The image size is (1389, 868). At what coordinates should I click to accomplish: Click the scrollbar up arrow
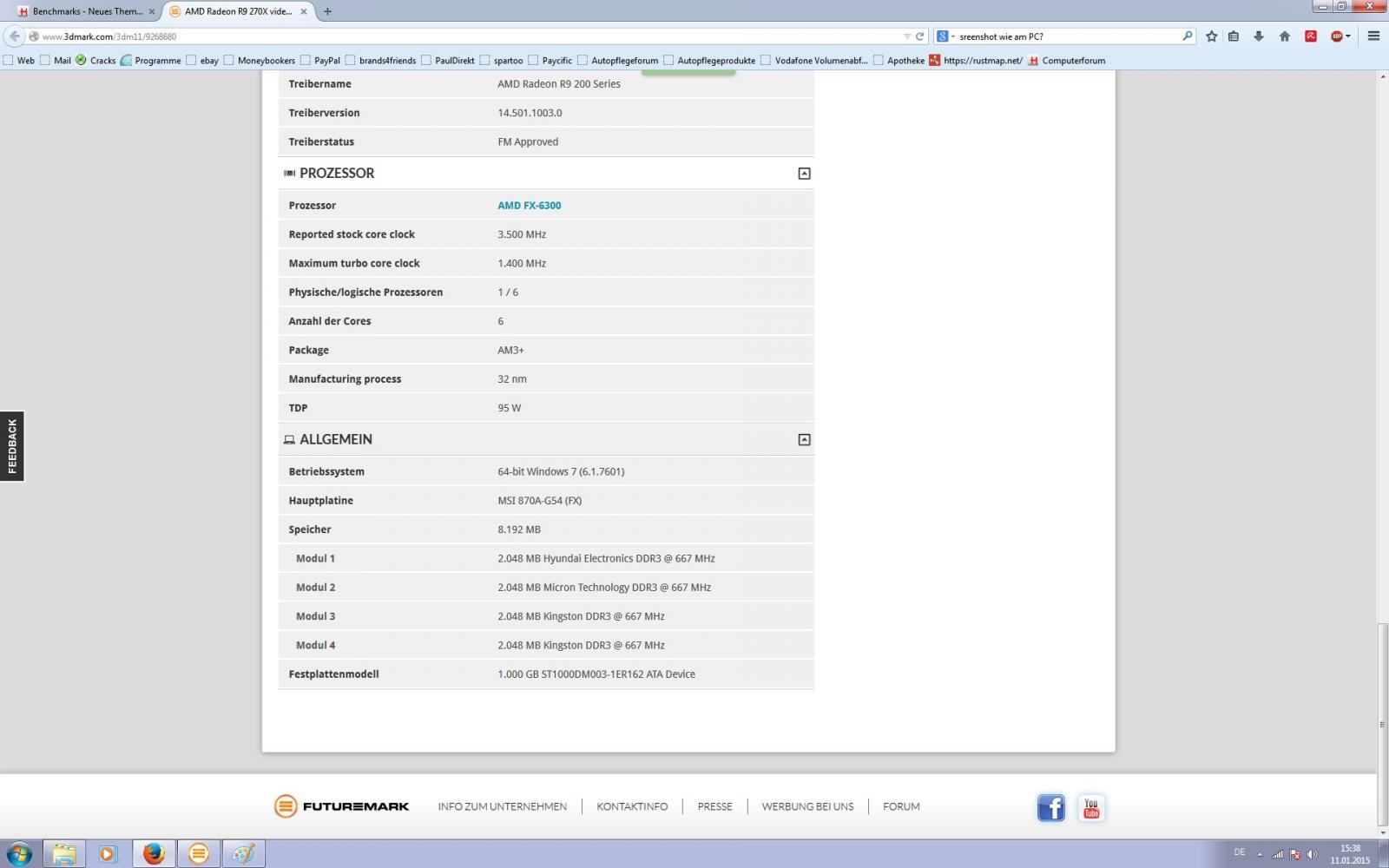click(1382, 76)
